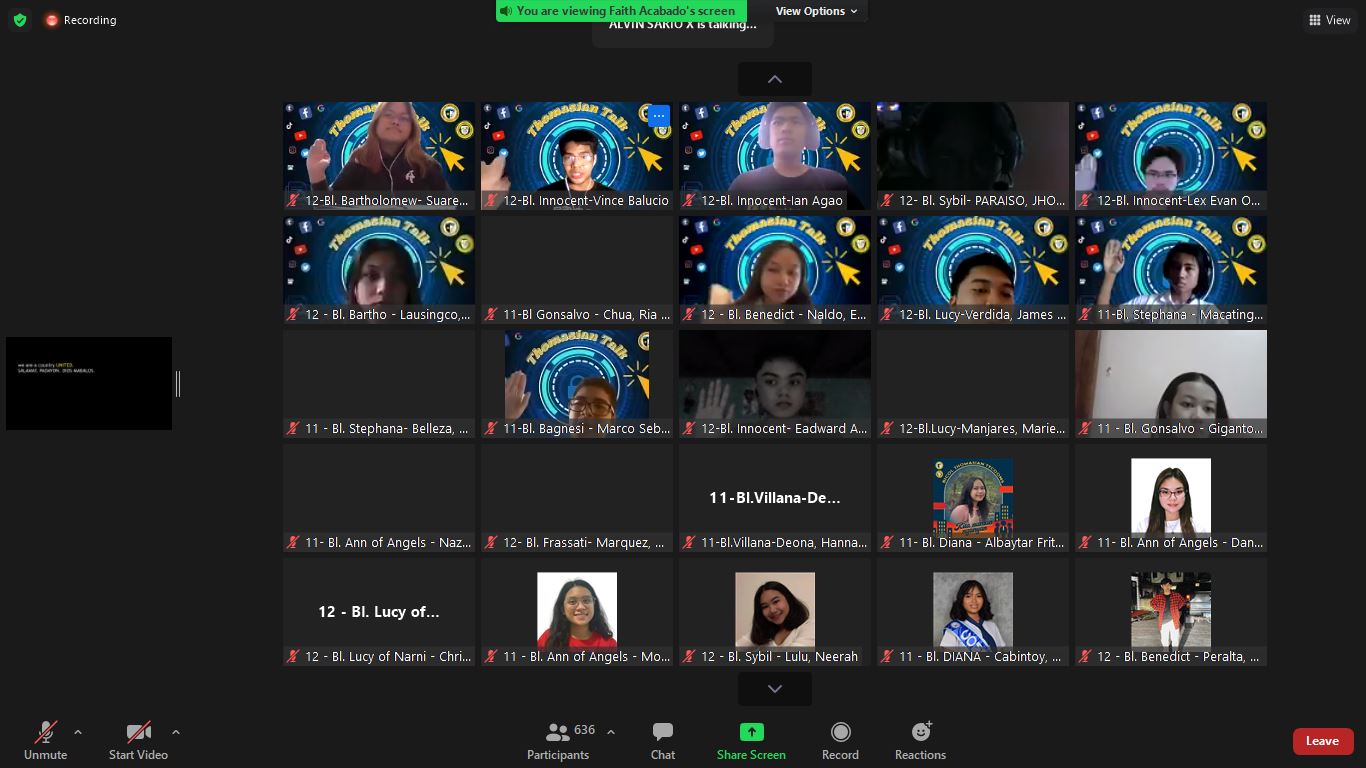The width and height of the screenshot is (1366, 768).
Task: Click the Share Screen icon
Action: [x=751, y=733]
